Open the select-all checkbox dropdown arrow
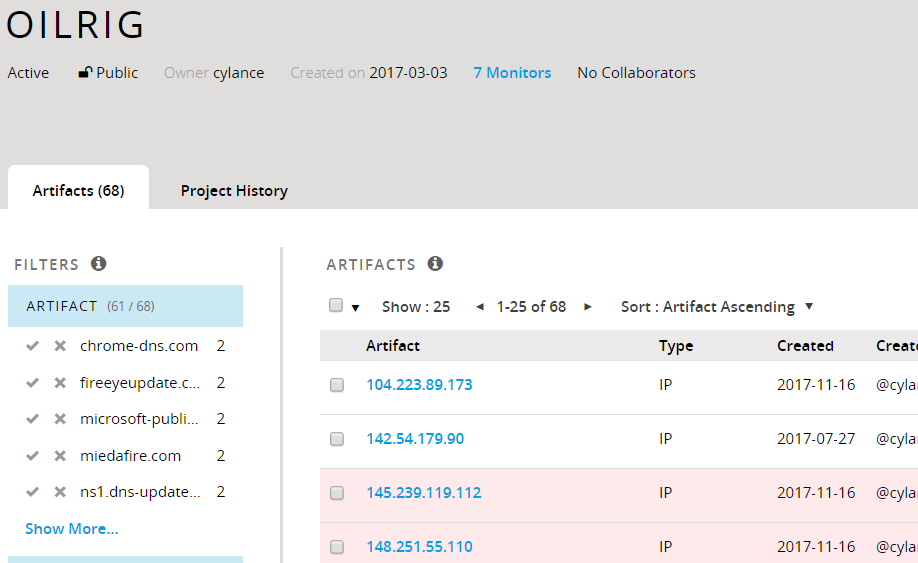The image size is (918, 563). click(355, 308)
